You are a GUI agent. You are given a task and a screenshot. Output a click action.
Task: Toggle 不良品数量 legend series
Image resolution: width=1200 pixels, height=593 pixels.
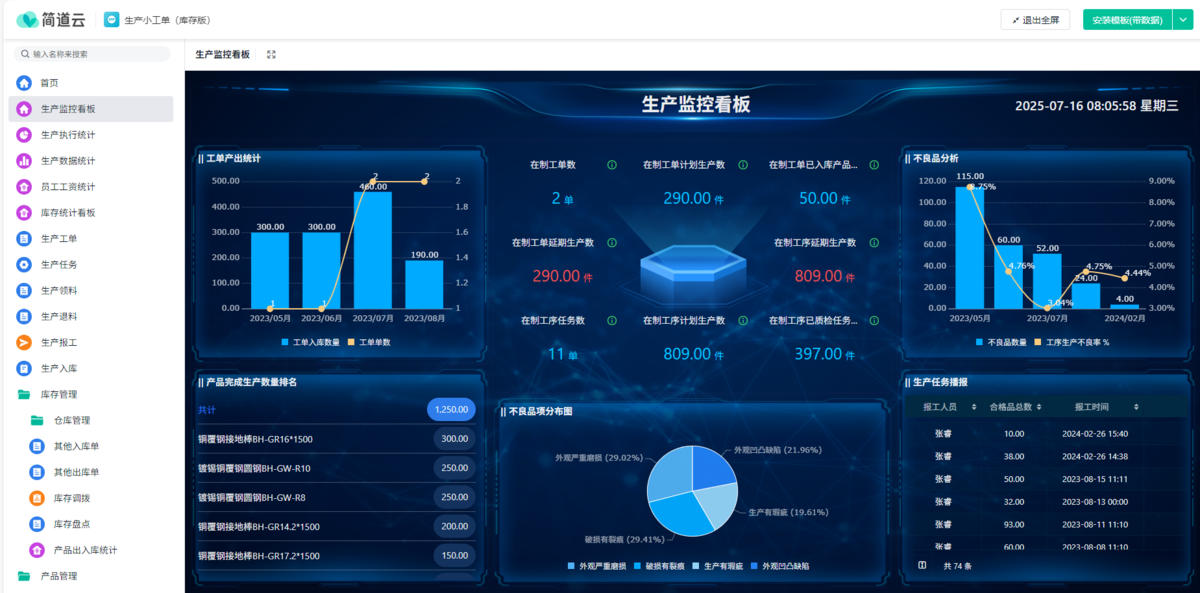tap(999, 343)
